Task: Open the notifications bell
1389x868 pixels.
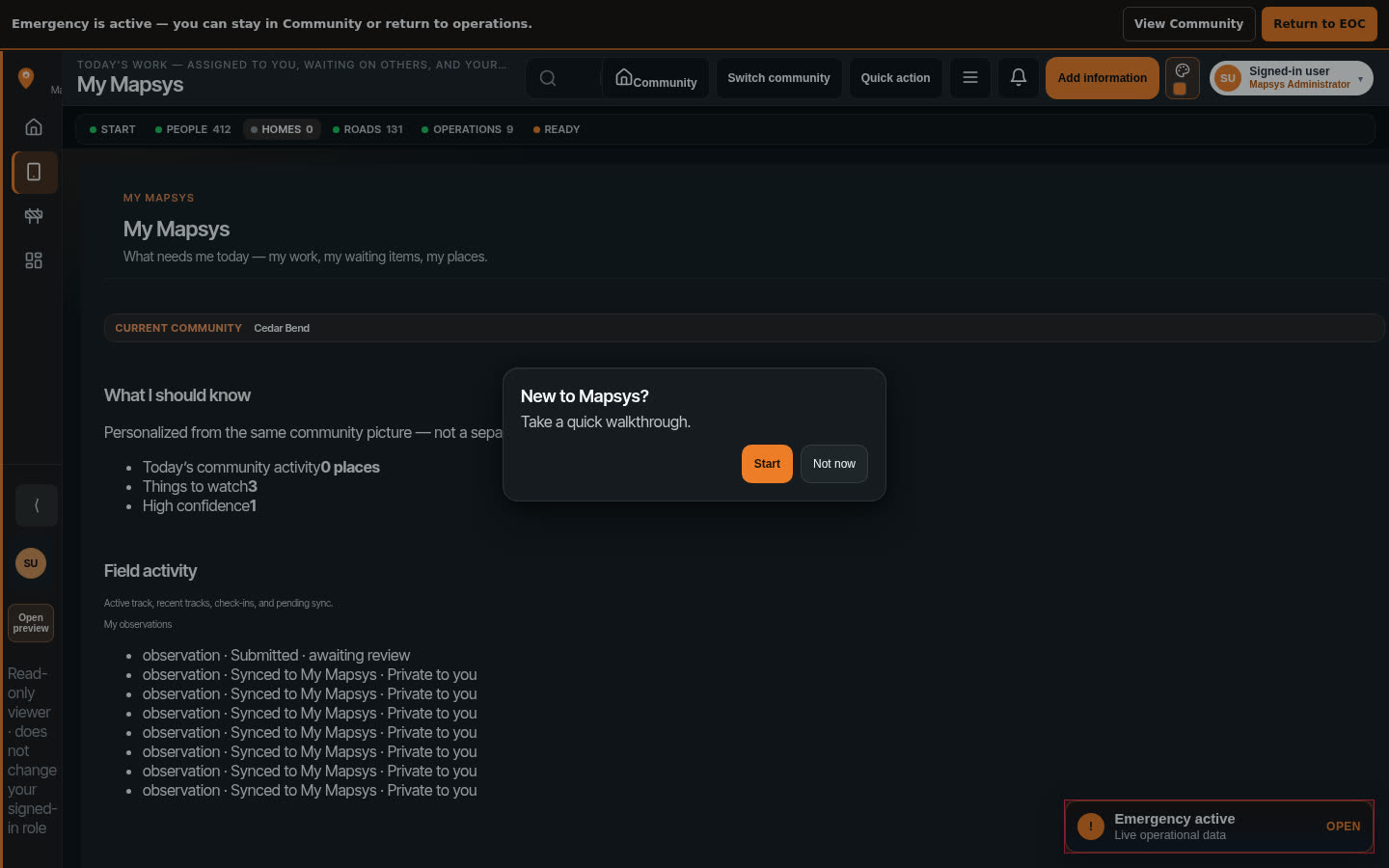Action: click(1019, 78)
